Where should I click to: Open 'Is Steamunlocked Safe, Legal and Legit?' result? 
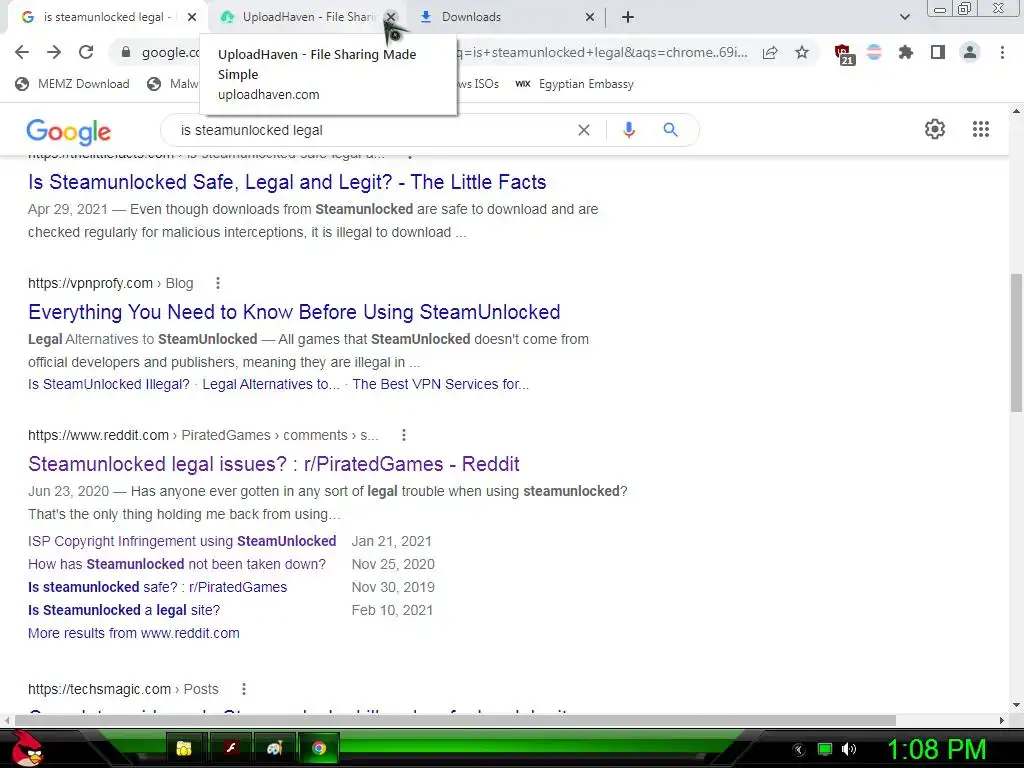point(287,182)
